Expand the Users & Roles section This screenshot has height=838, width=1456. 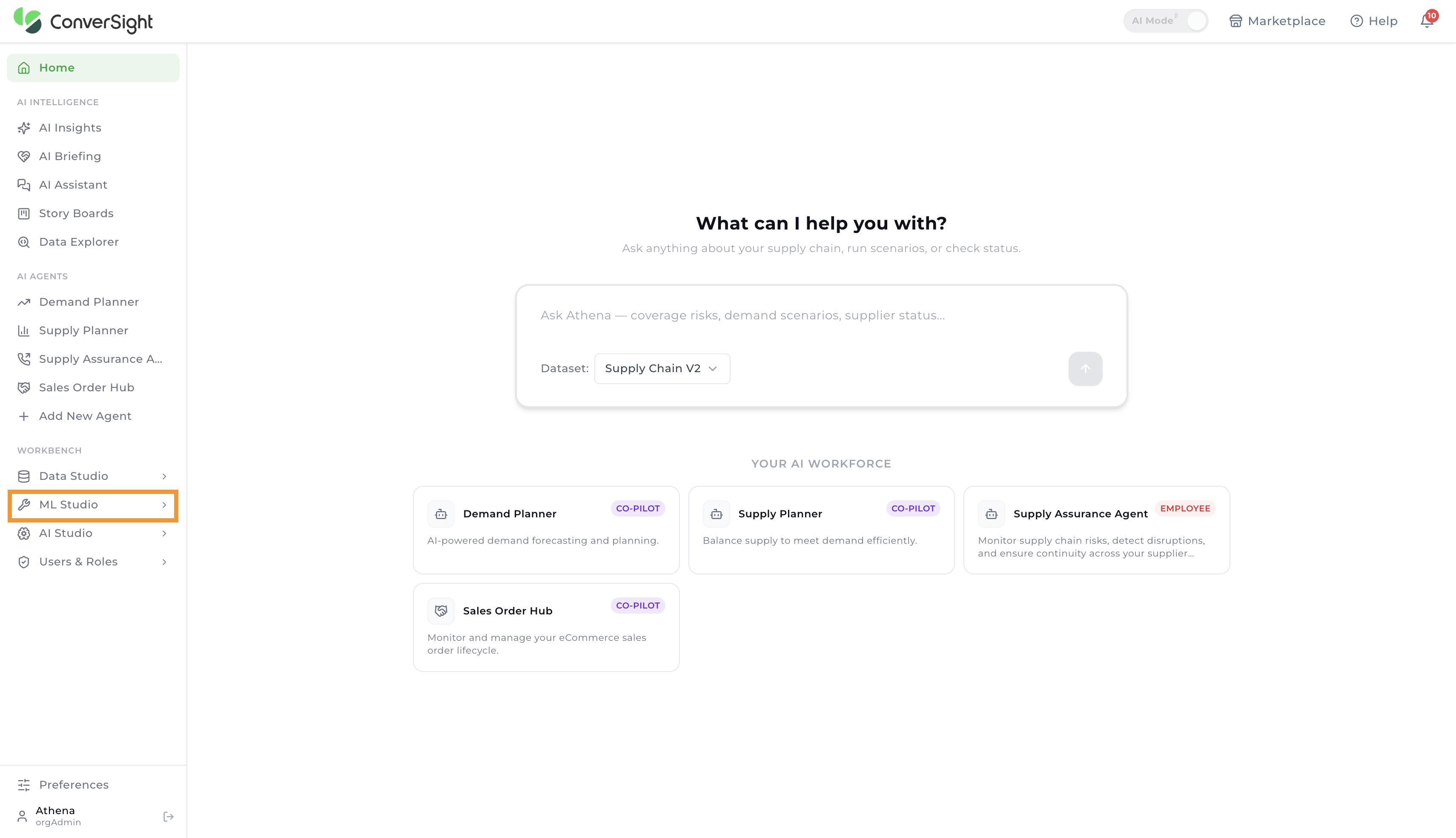tap(93, 562)
